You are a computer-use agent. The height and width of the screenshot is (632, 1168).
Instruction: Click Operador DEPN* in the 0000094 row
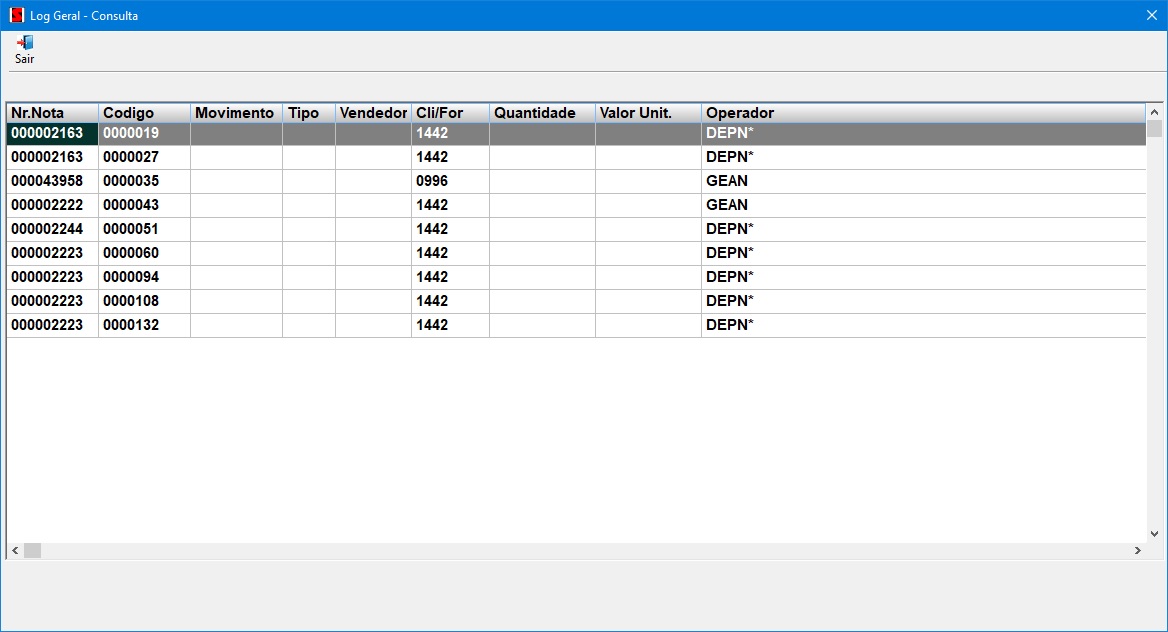[924, 276]
